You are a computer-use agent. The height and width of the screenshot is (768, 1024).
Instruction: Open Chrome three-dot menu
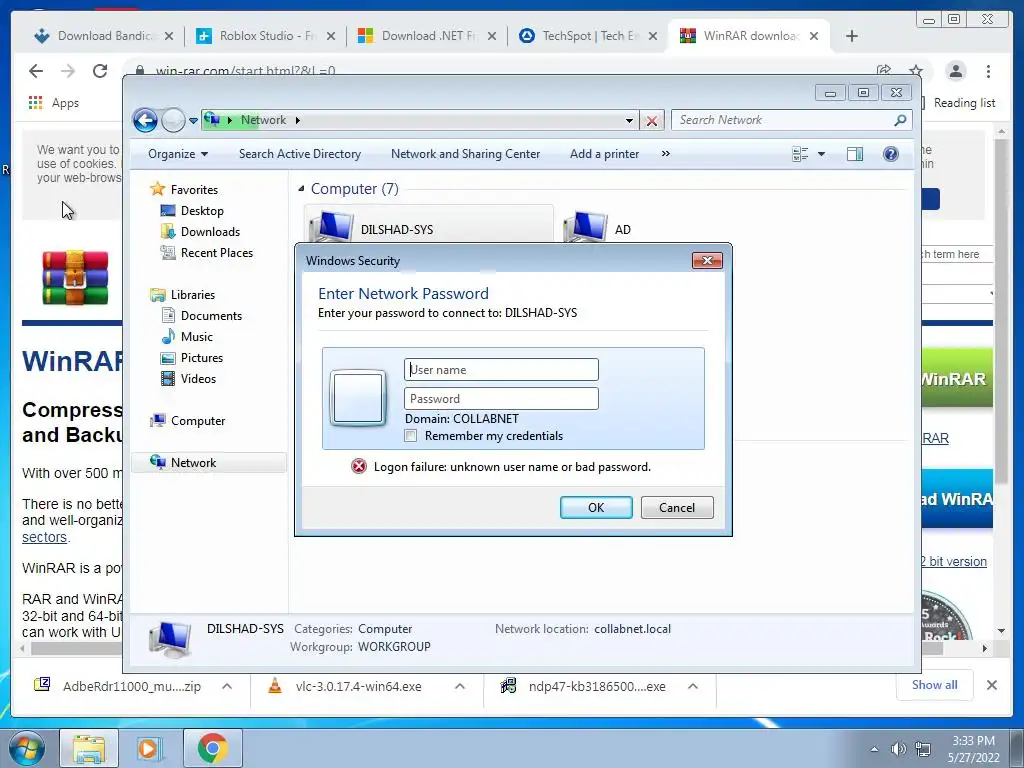pyautogui.click(x=988, y=71)
